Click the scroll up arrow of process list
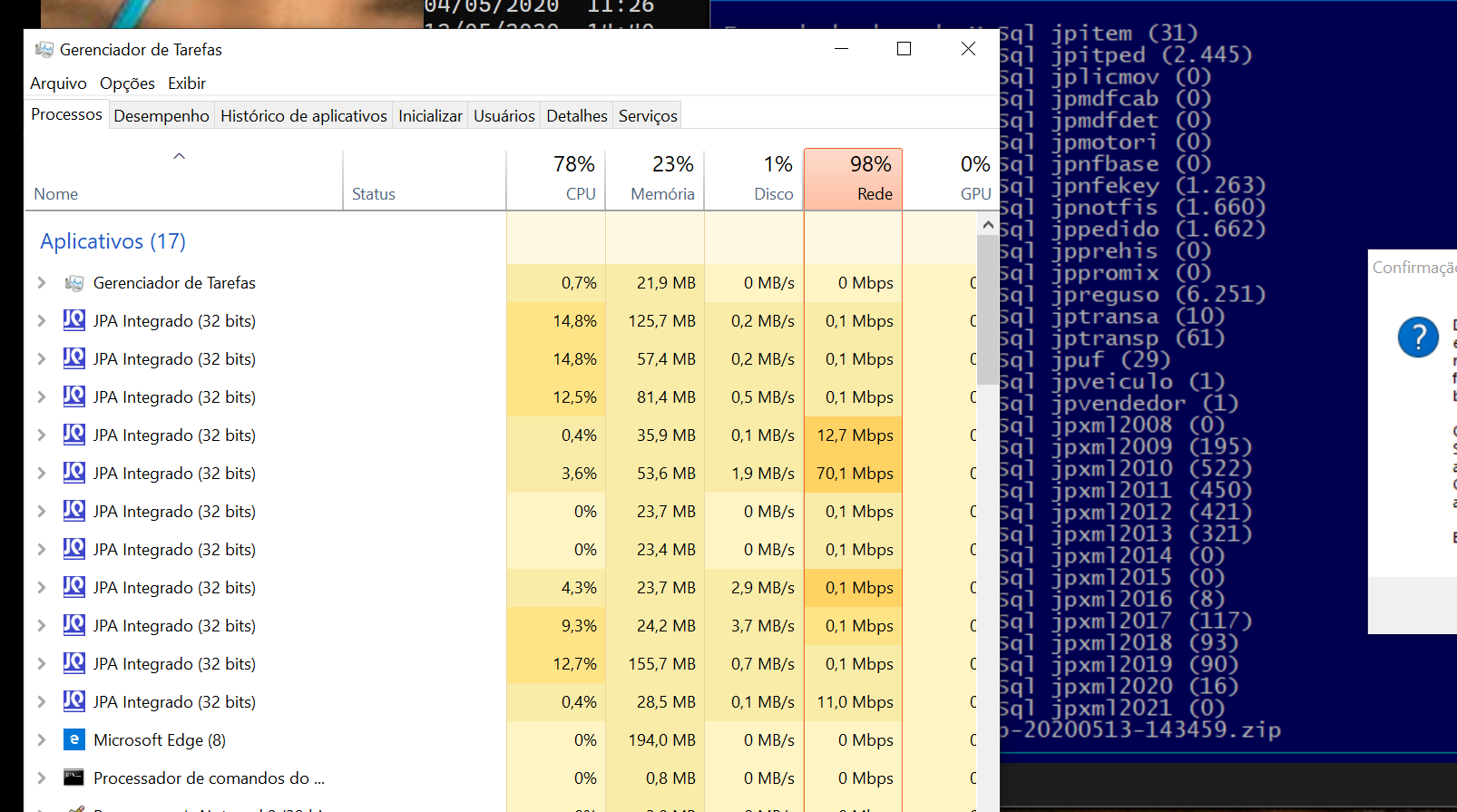This screenshot has width=1457, height=812. tap(988, 224)
